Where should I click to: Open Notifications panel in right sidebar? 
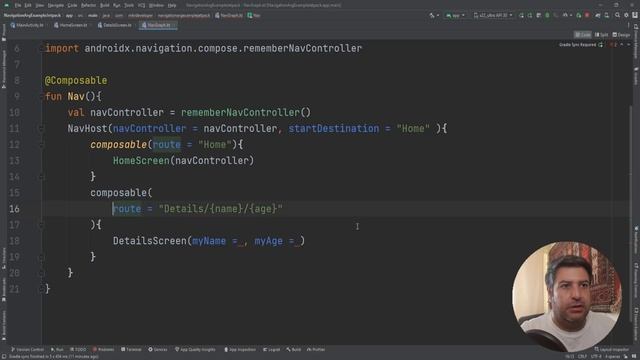636,240
